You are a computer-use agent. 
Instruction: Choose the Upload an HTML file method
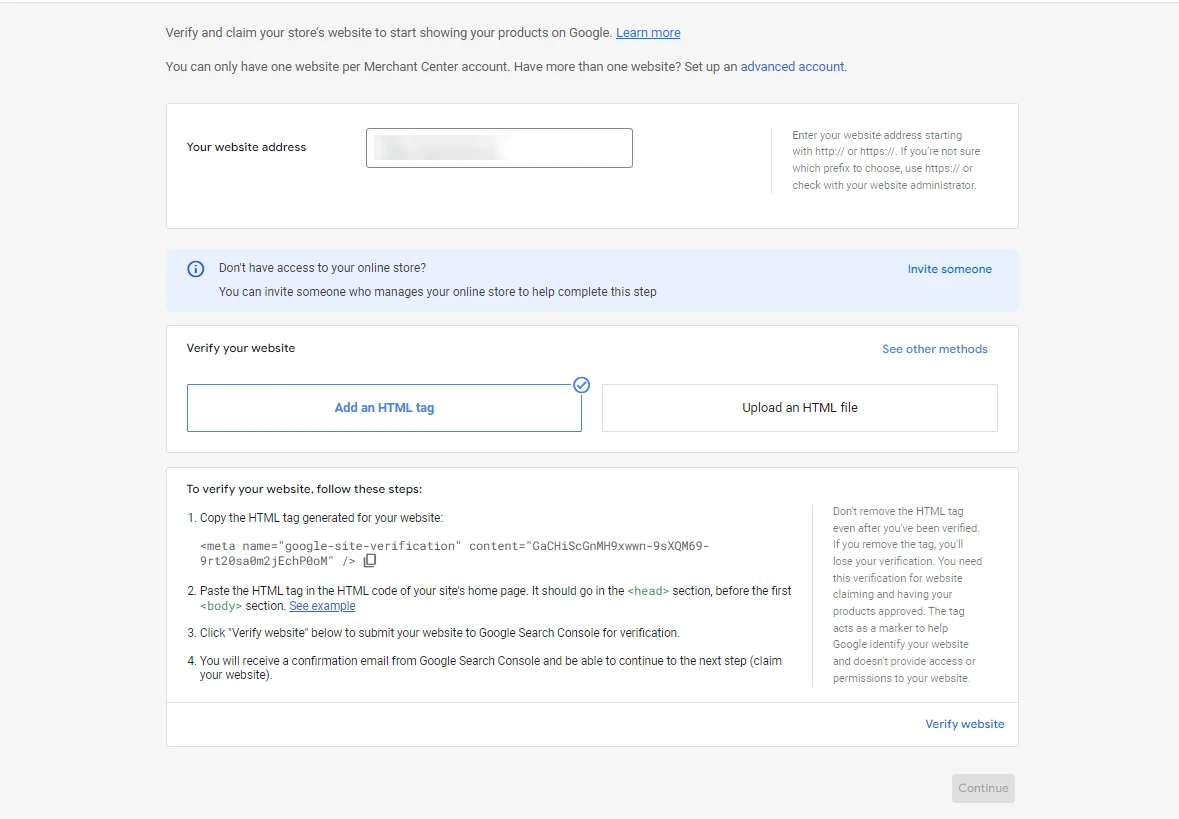(799, 408)
